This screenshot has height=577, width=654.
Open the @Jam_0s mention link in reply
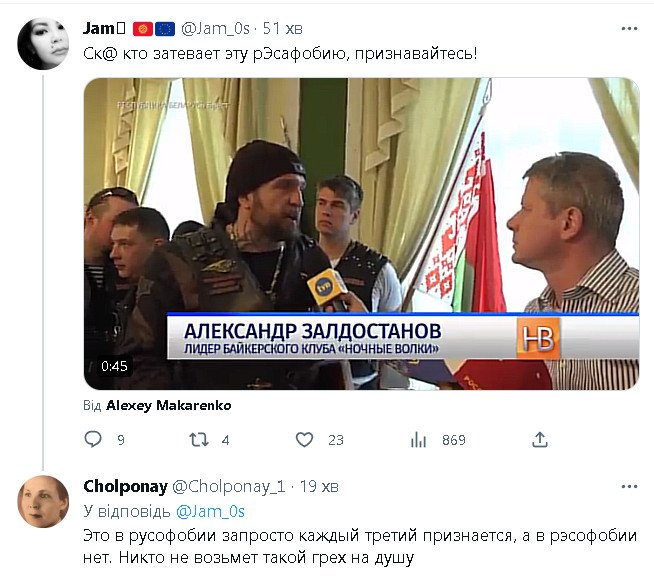210,511
